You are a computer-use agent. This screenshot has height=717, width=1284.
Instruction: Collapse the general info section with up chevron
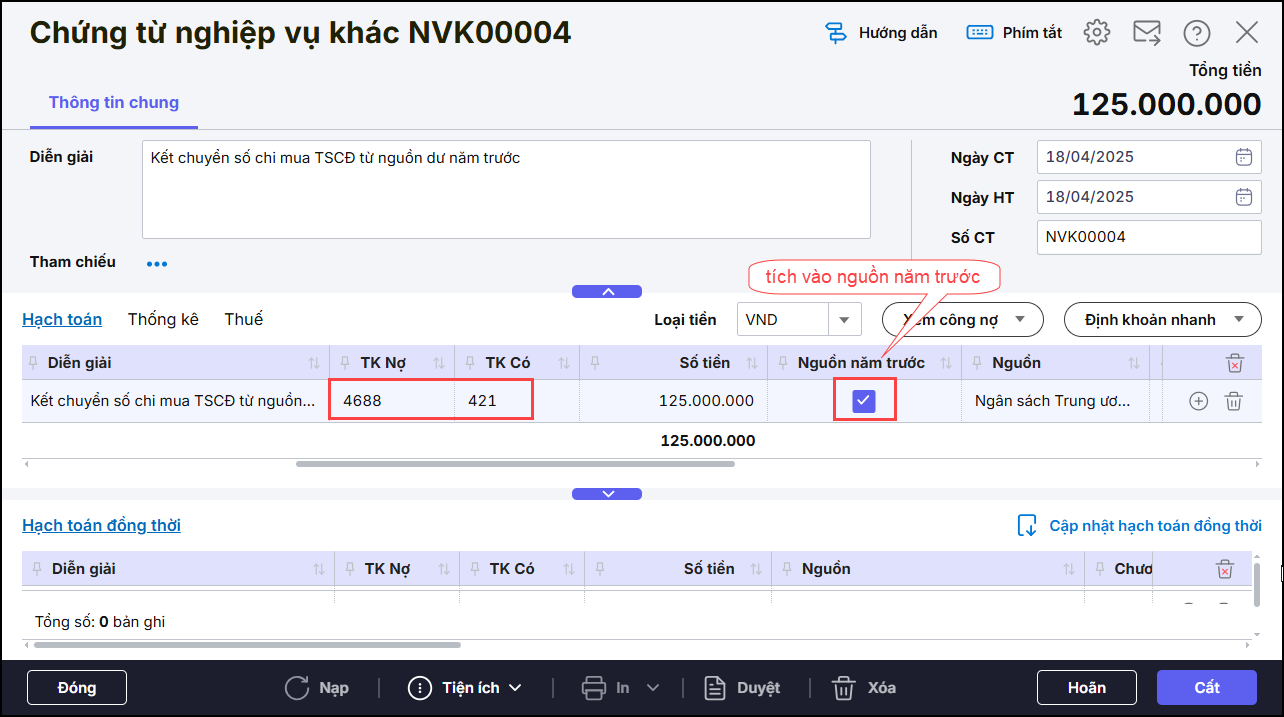tap(607, 292)
